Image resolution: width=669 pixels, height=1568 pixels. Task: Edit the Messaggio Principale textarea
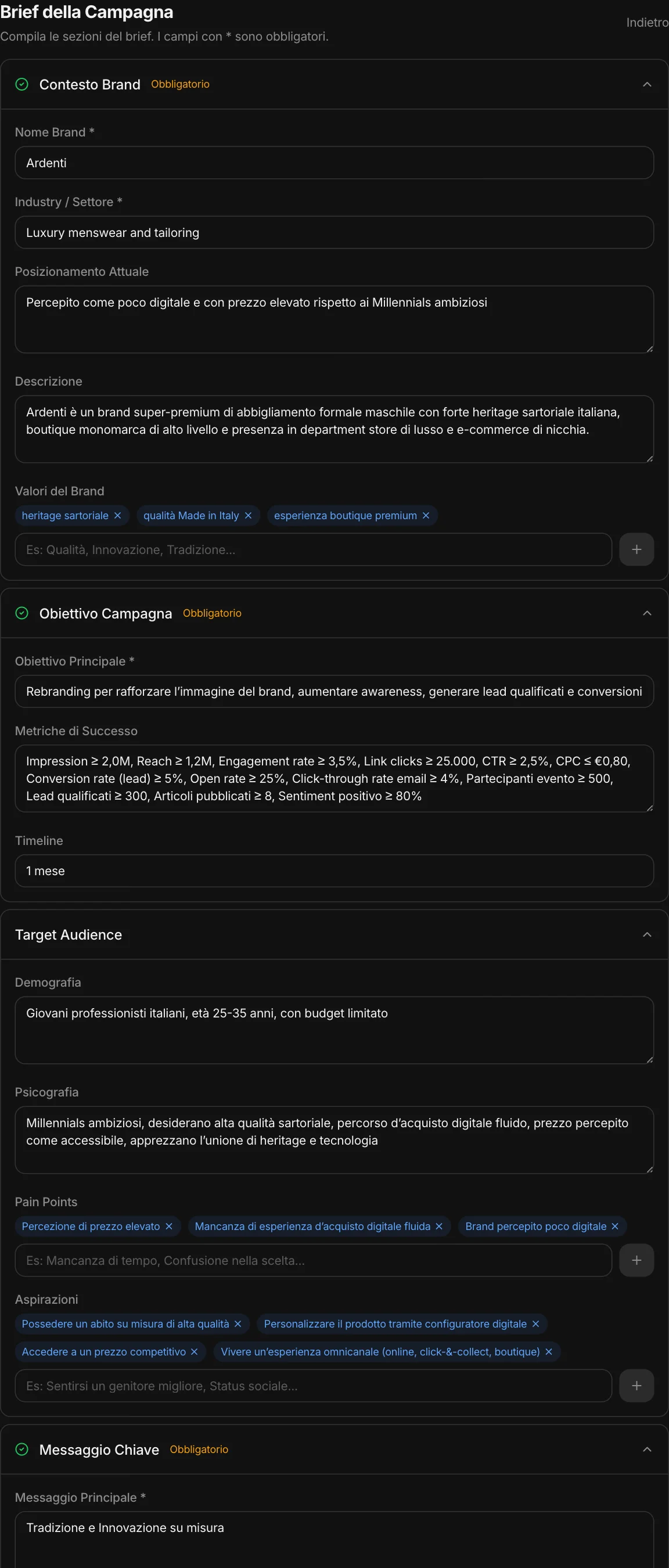pyautogui.click(x=334, y=1540)
